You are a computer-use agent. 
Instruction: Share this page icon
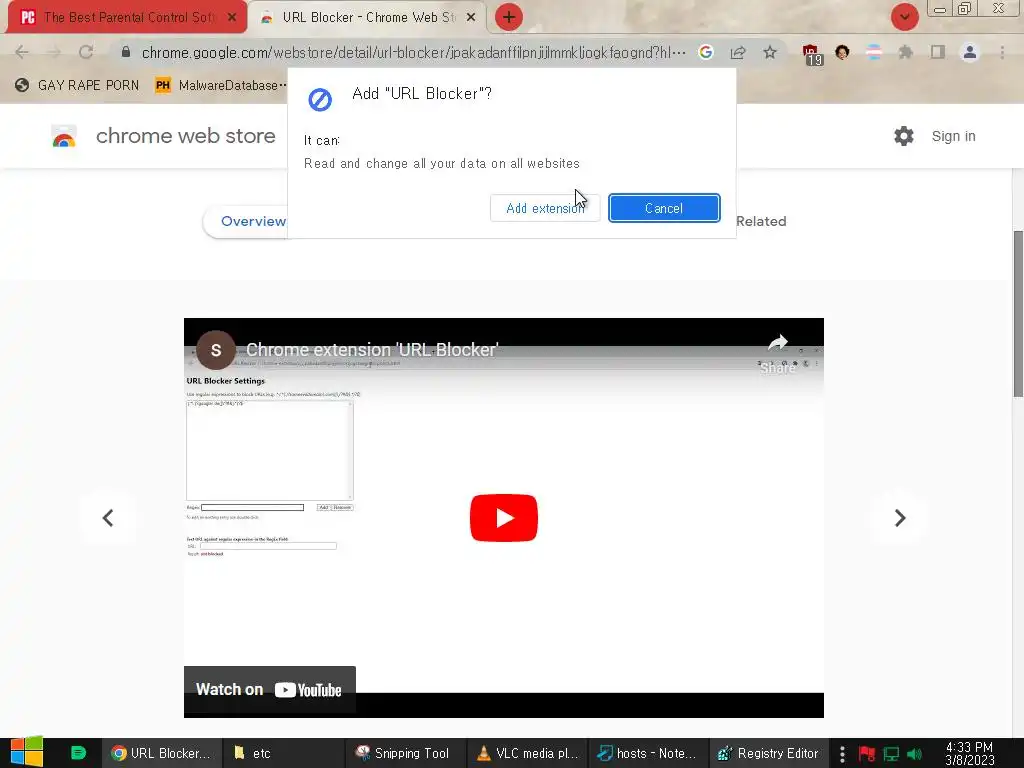pyautogui.click(x=738, y=52)
